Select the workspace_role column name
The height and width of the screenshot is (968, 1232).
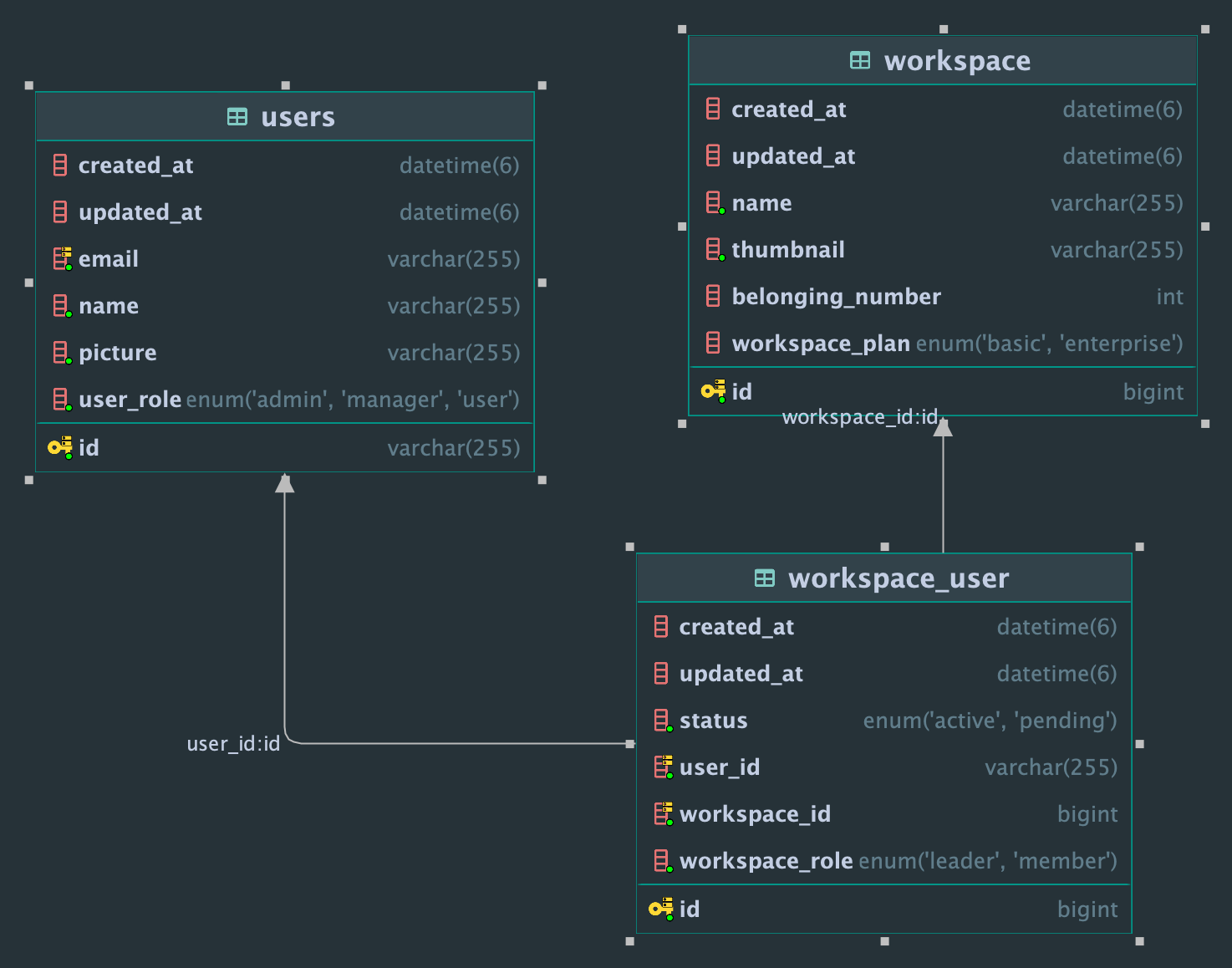click(x=766, y=862)
